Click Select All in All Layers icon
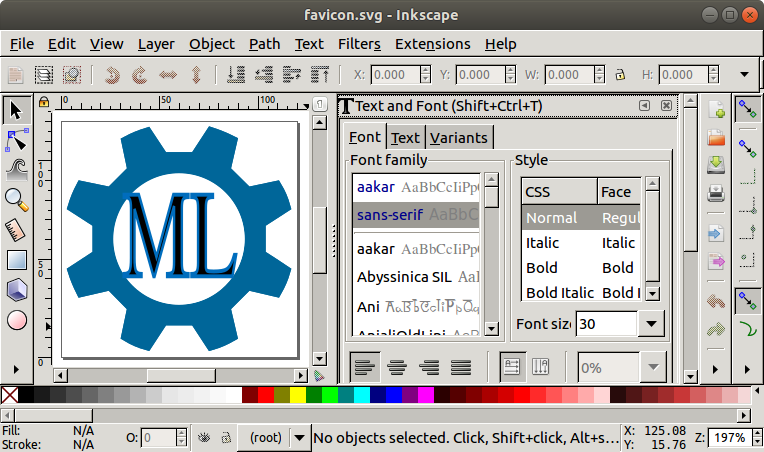The height and width of the screenshot is (452, 764). [x=44, y=75]
